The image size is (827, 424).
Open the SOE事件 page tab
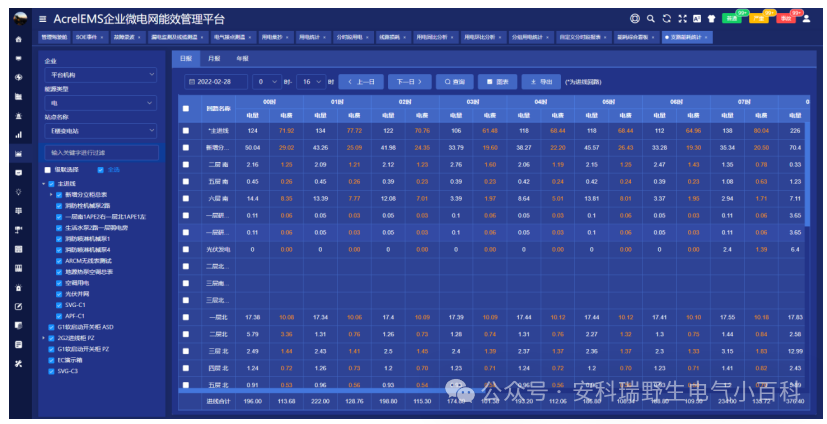90,37
